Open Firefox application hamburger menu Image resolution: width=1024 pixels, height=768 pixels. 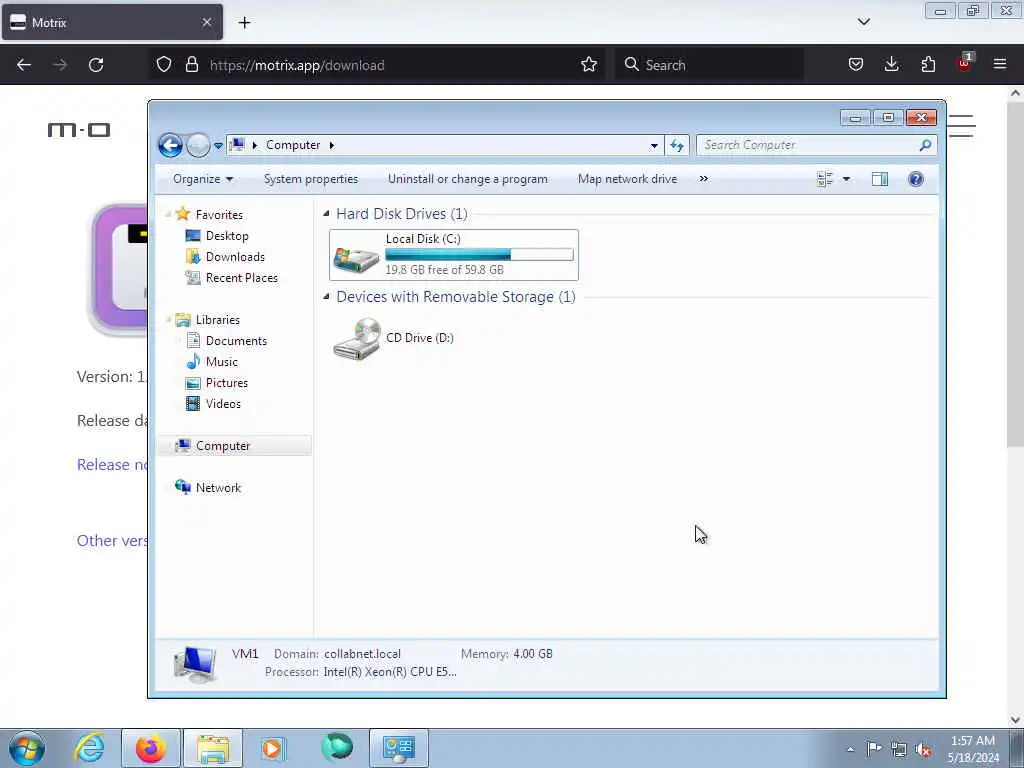point(1000,65)
